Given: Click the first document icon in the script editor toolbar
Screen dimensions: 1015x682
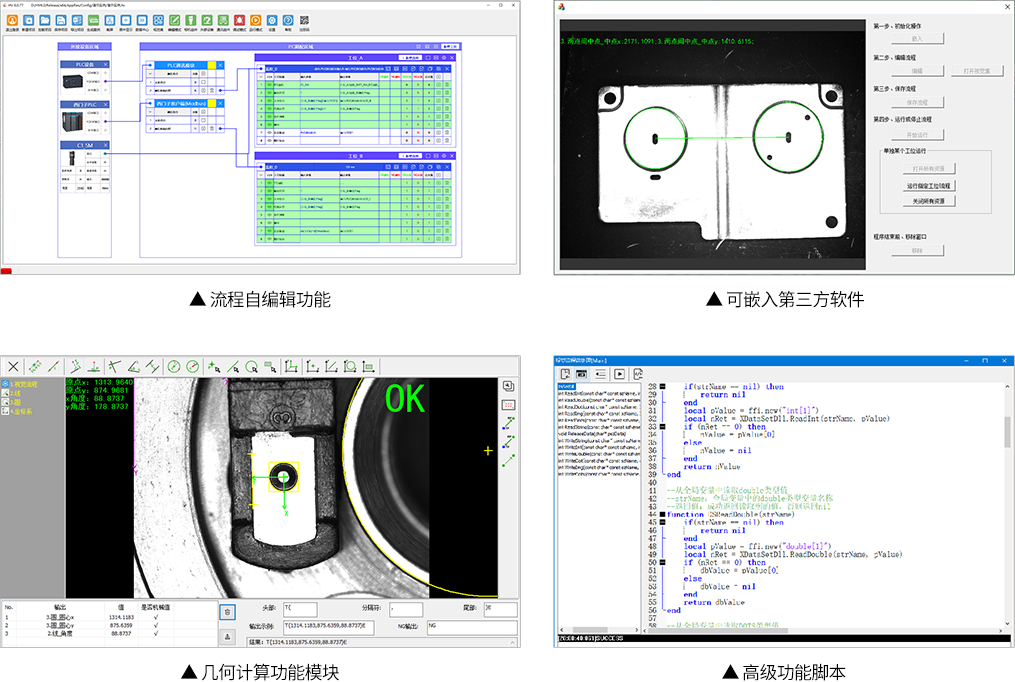Looking at the screenshot, I should coord(565,374).
